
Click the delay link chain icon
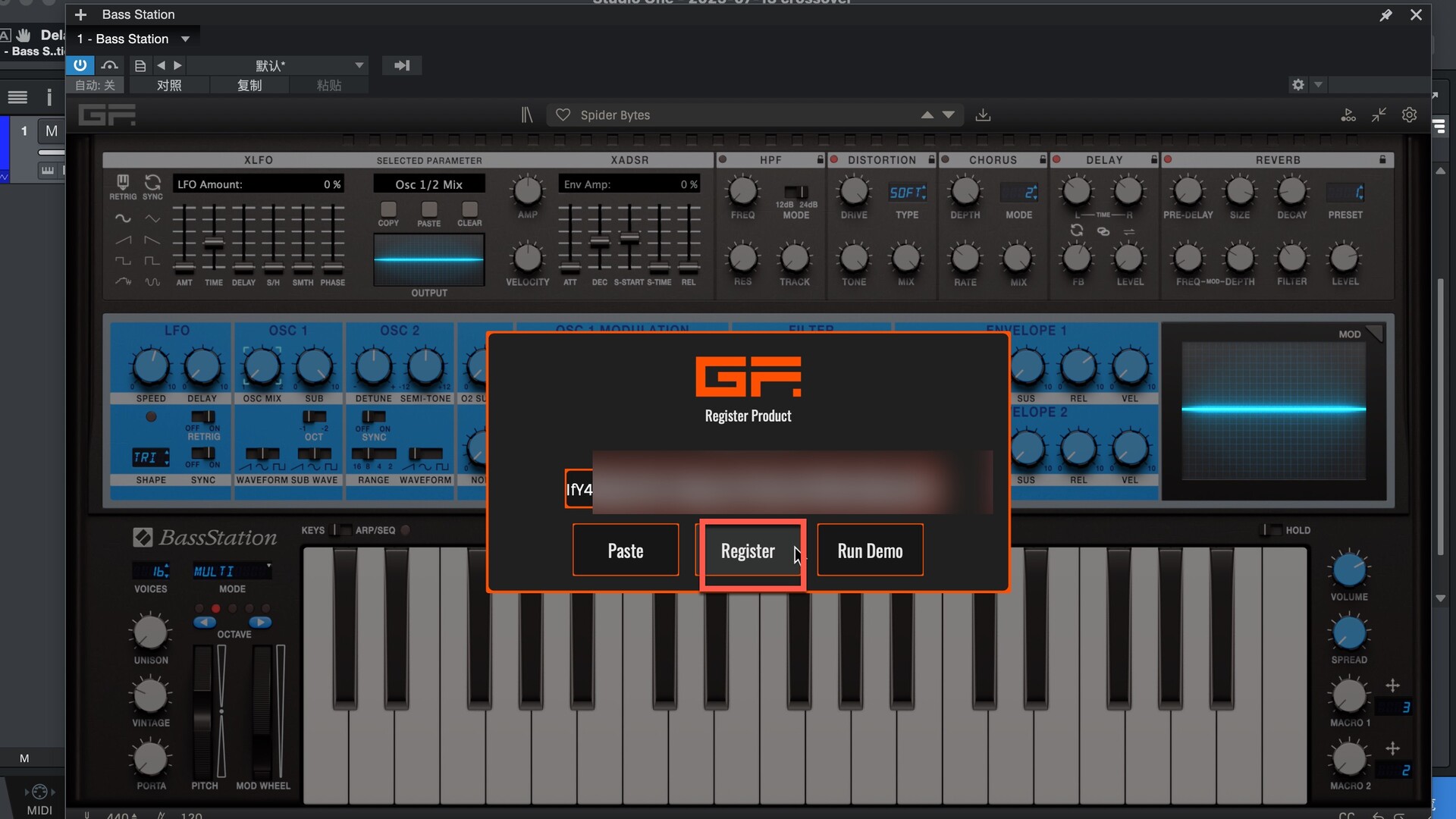[x=1103, y=231]
